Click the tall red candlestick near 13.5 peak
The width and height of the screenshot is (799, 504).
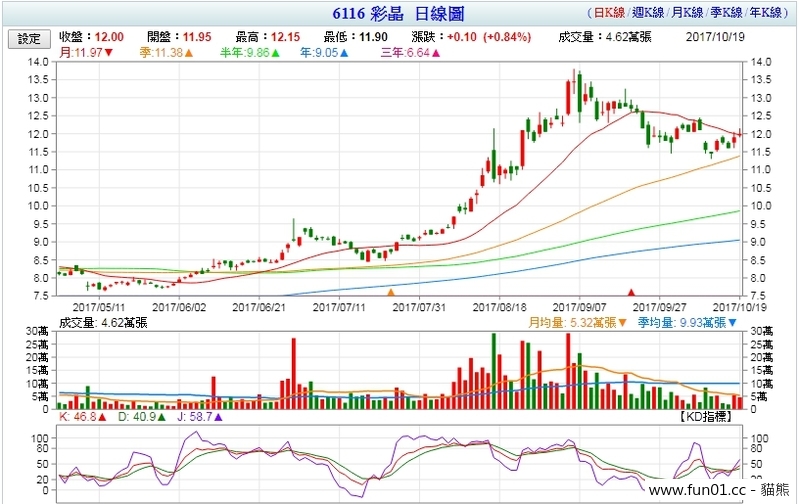coord(568,97)
